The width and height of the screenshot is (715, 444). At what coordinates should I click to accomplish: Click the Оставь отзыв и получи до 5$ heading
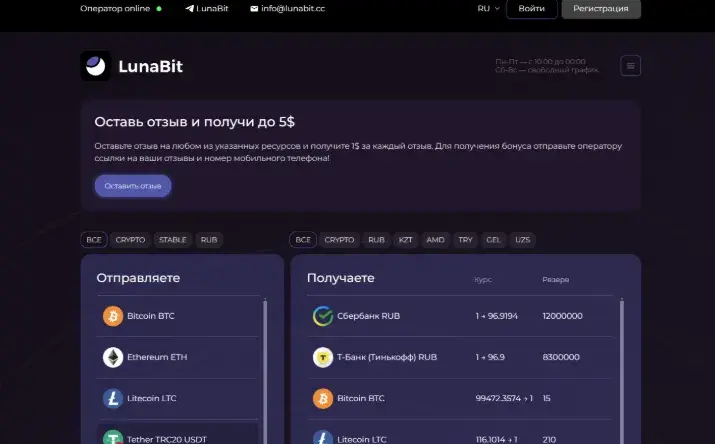coord(195,122)
